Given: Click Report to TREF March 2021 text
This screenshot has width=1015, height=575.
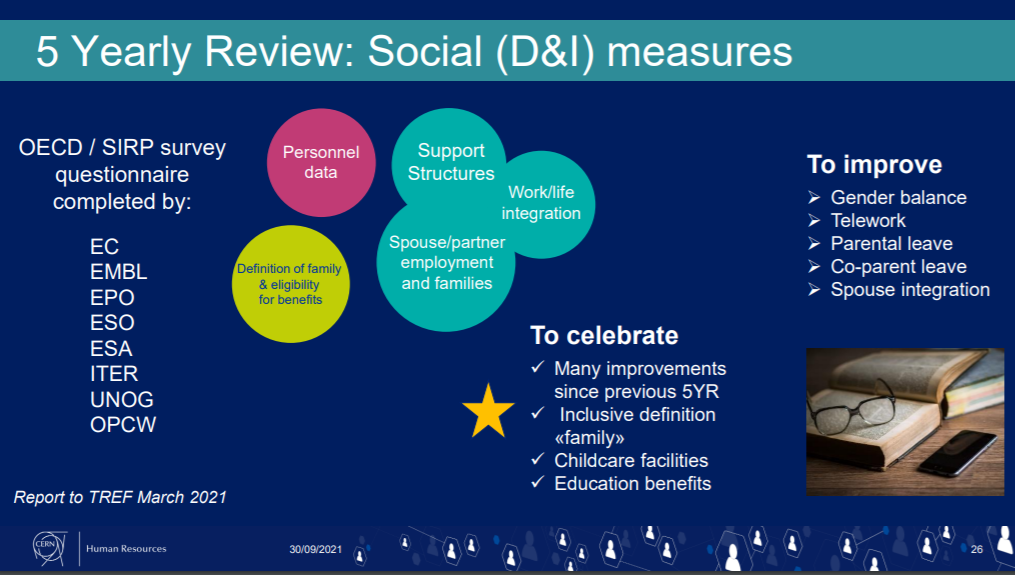Looking at the screenshot, I should tap(120, 497).
